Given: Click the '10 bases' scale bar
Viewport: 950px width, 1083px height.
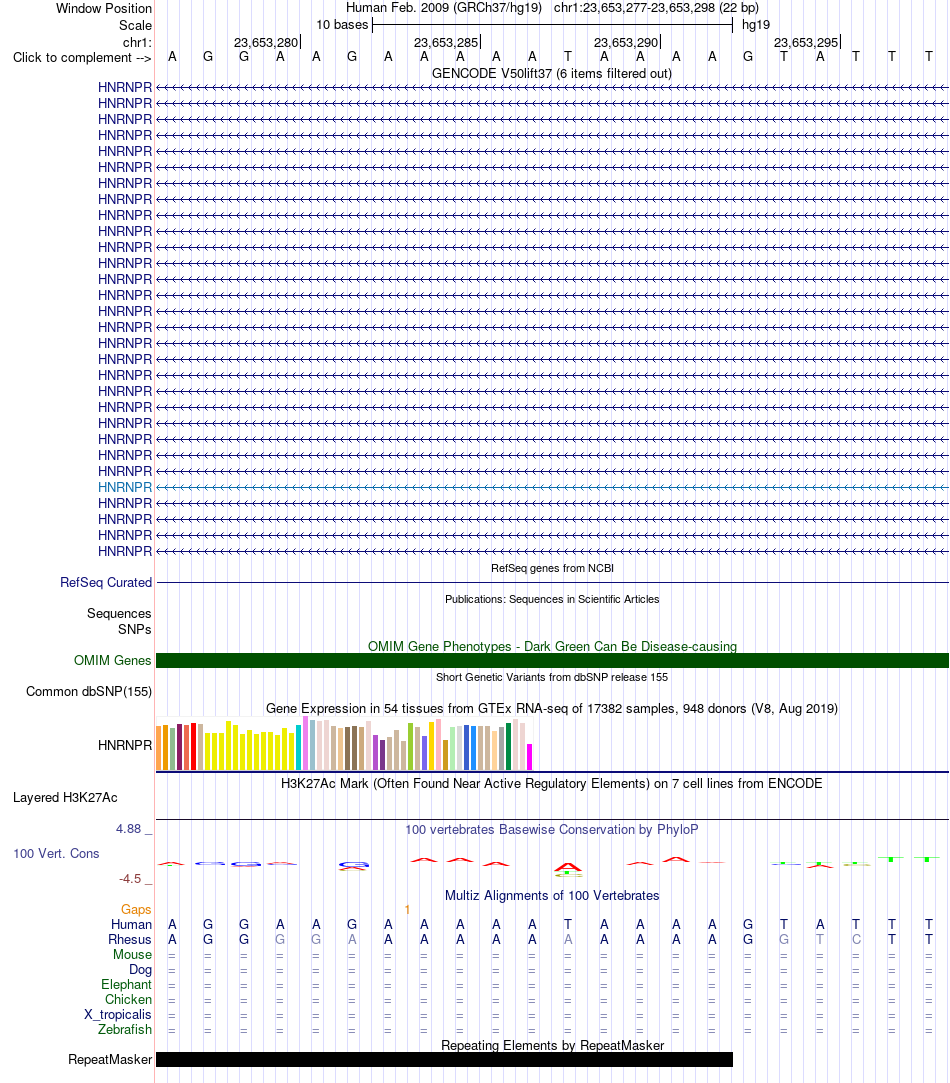Looking at the screenshot, I should [552, 26].
